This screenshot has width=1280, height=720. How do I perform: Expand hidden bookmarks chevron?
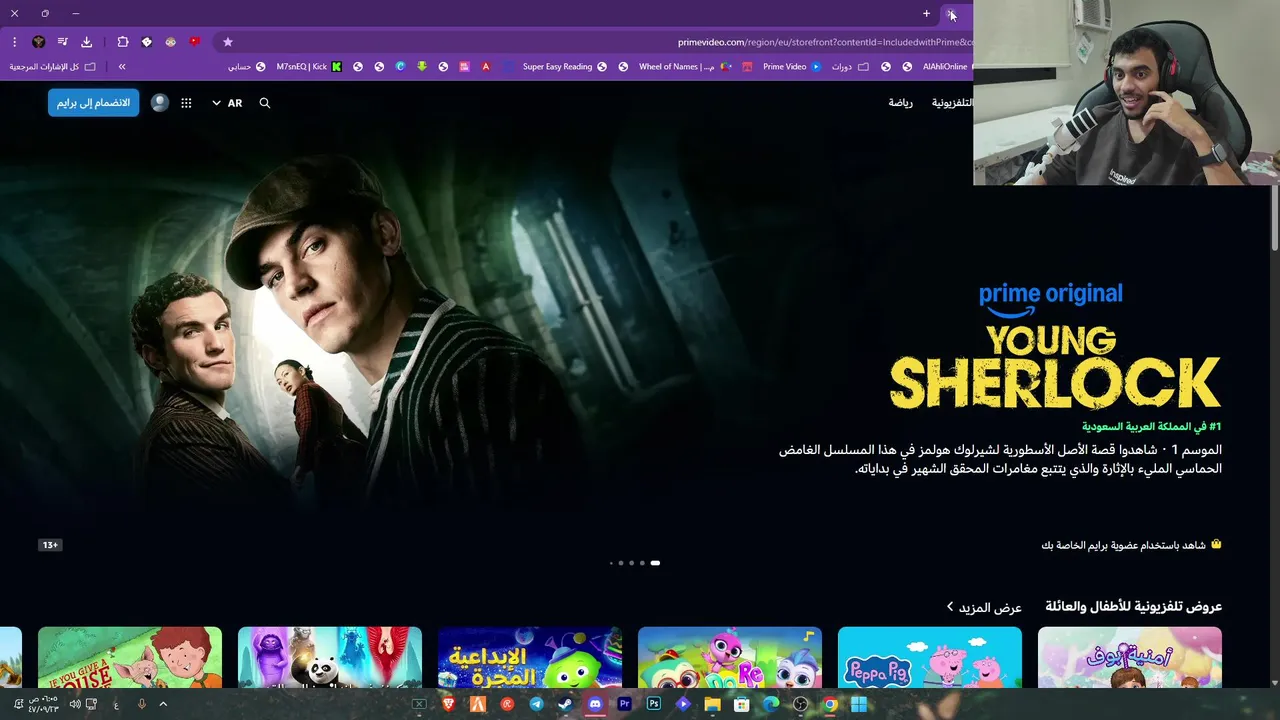point(122,67)
